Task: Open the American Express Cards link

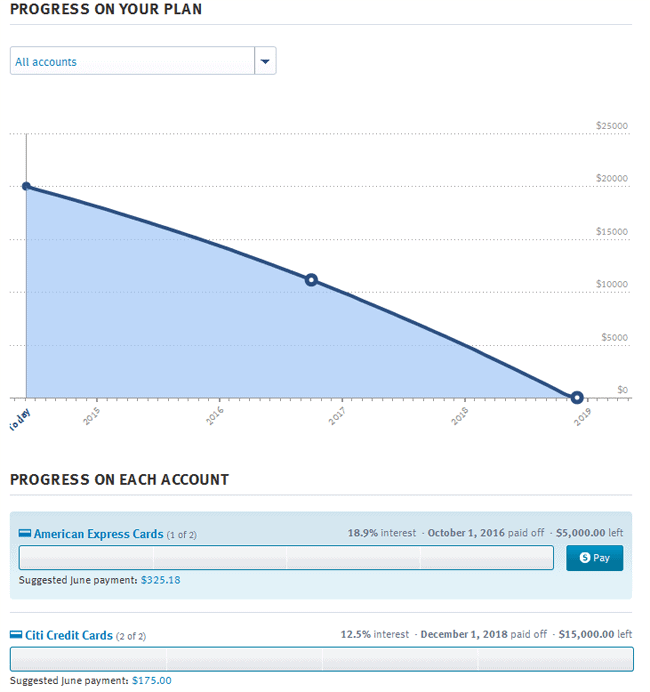Action: [98, 534]
